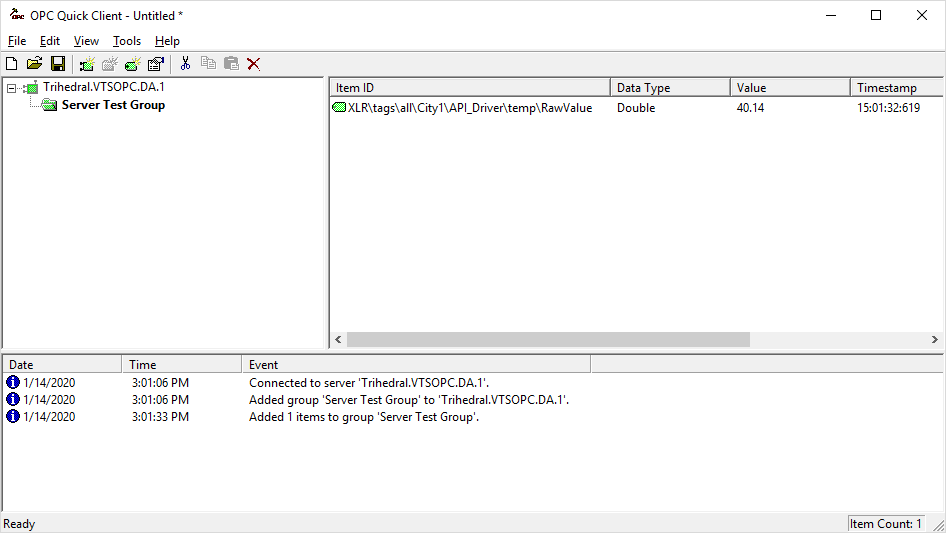Click the New Item toolbar icon
This screenshot has height=533, width=946.
coord(133,63)
